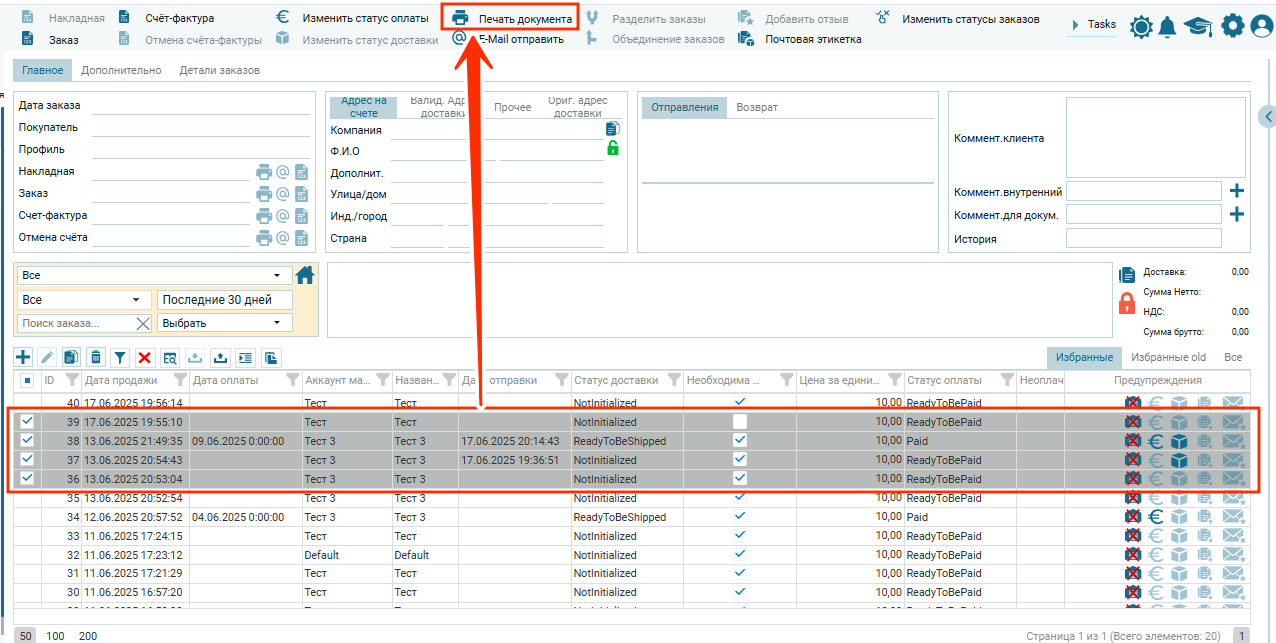Click the plus icon next to Коммент.внутренний
The height and width of the screenshot is (643, 1276).
point(1237,191)
